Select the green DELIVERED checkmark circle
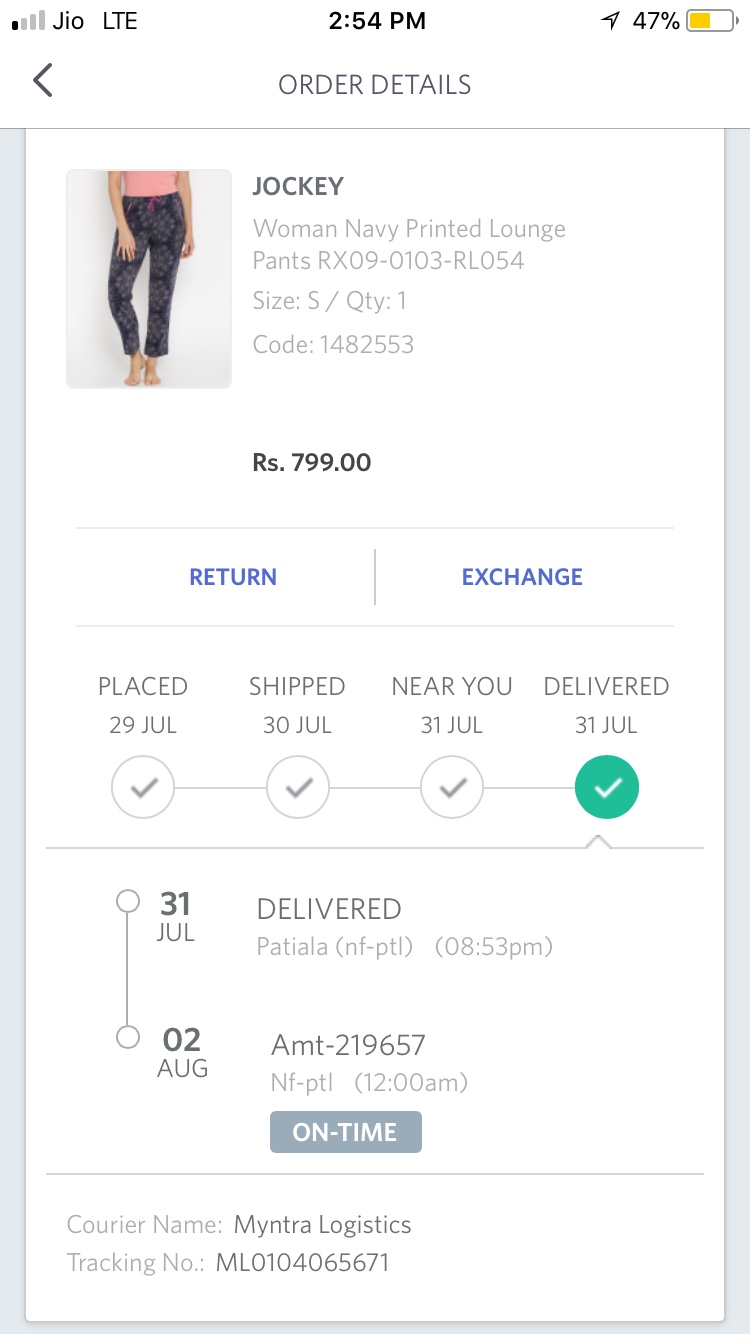Screen dimensions: 750x1334 (x=606, y=788)
